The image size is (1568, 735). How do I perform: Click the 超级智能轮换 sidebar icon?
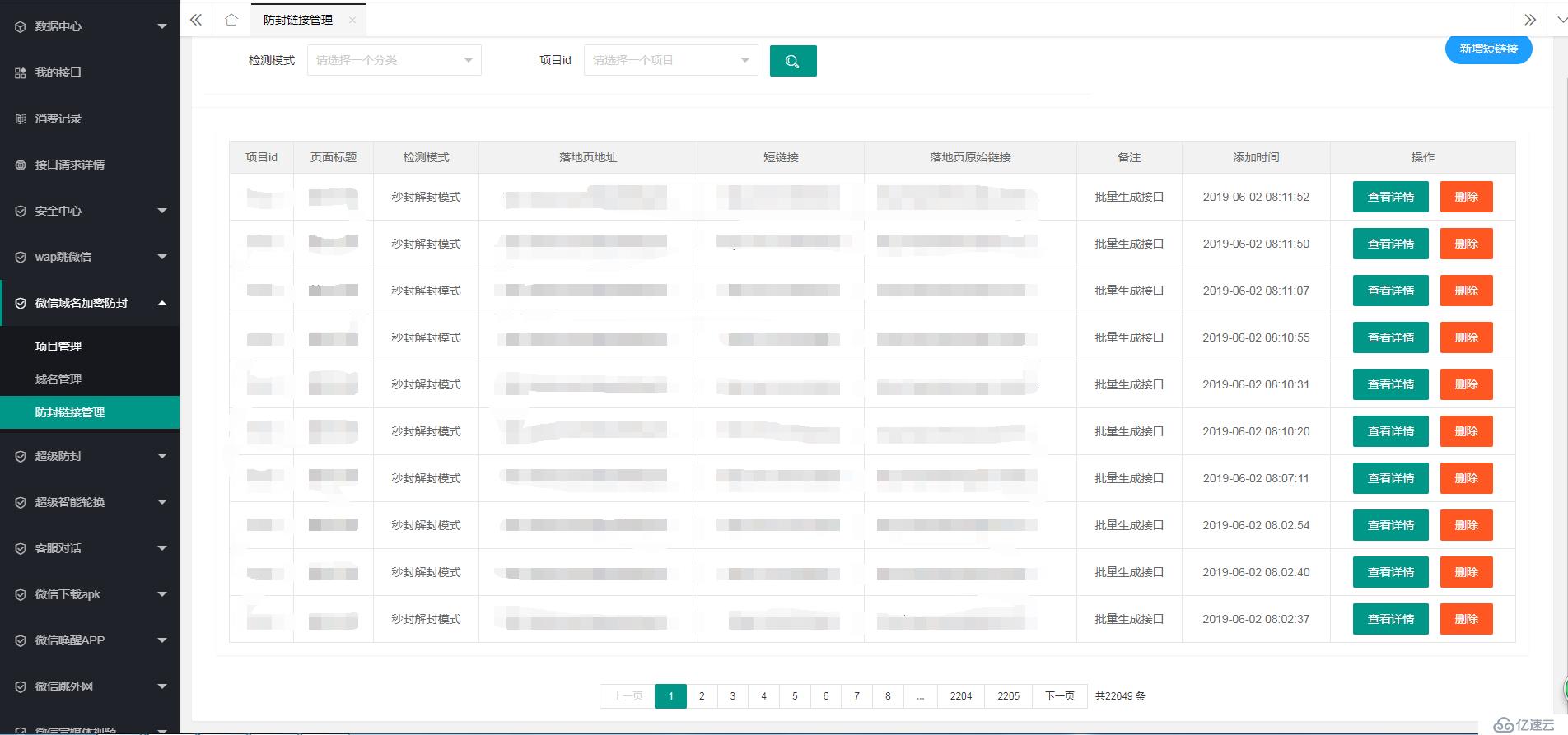(x=21, y=502)
